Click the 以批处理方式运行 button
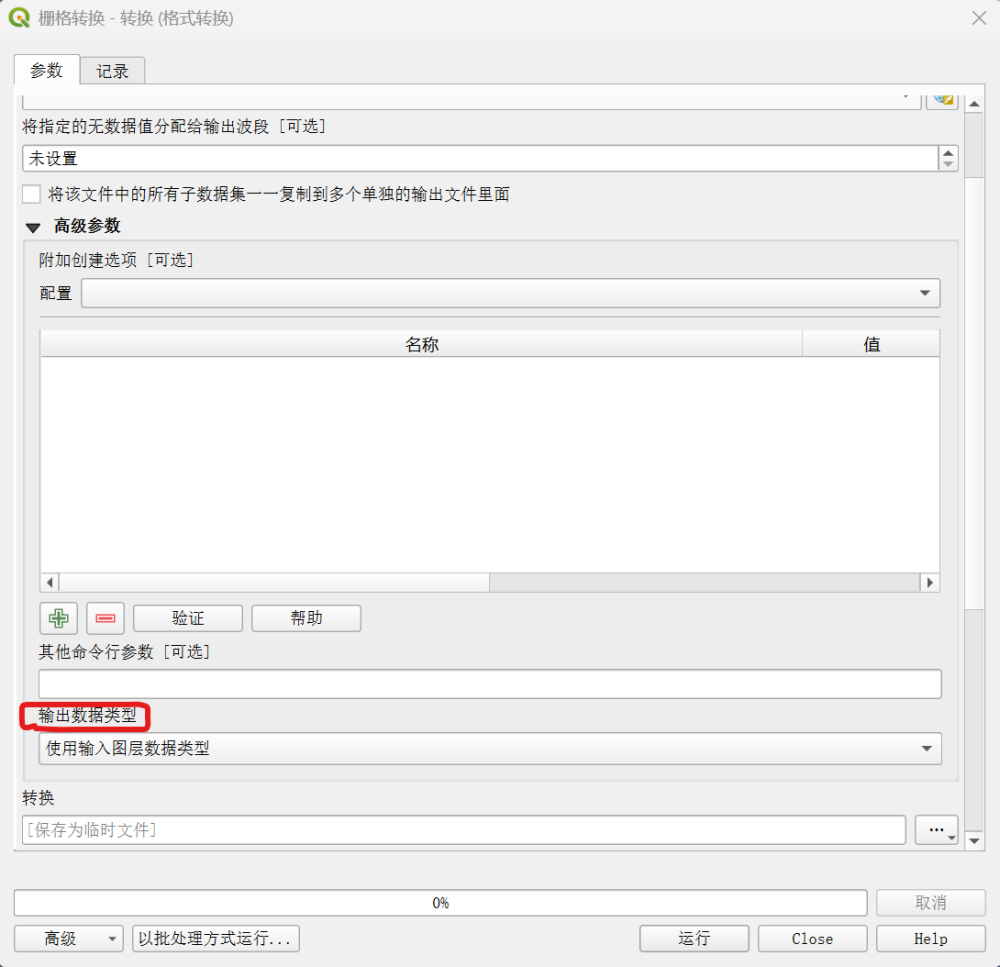 tap(216, 938)
